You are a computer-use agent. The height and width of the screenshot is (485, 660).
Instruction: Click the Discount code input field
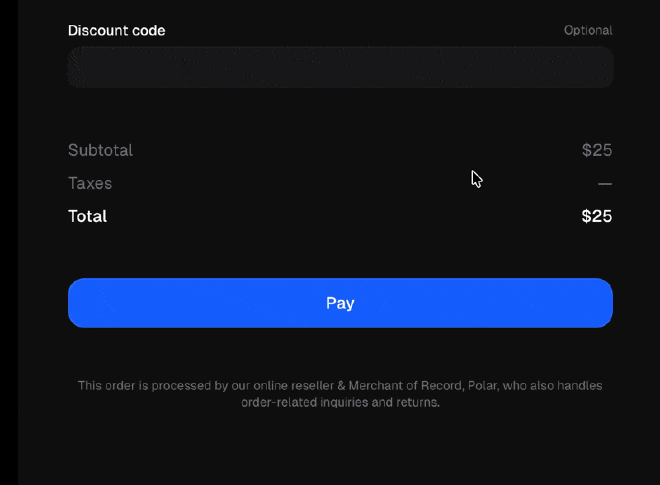(x=340, y=67)
